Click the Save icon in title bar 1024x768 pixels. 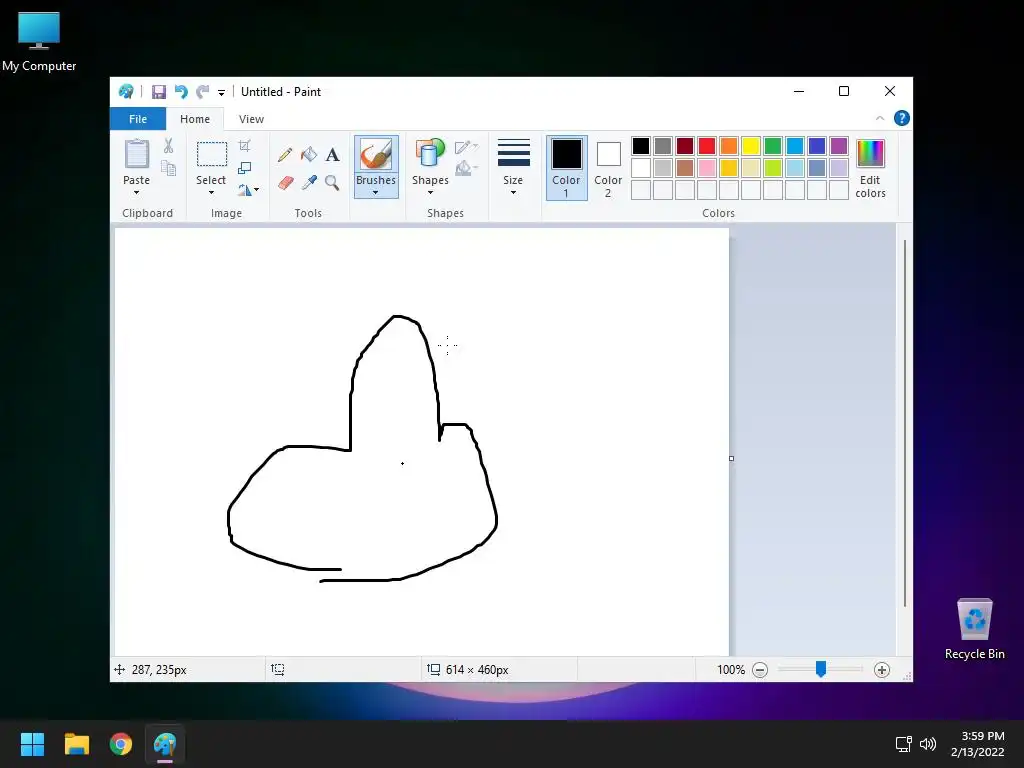[159, 92]
